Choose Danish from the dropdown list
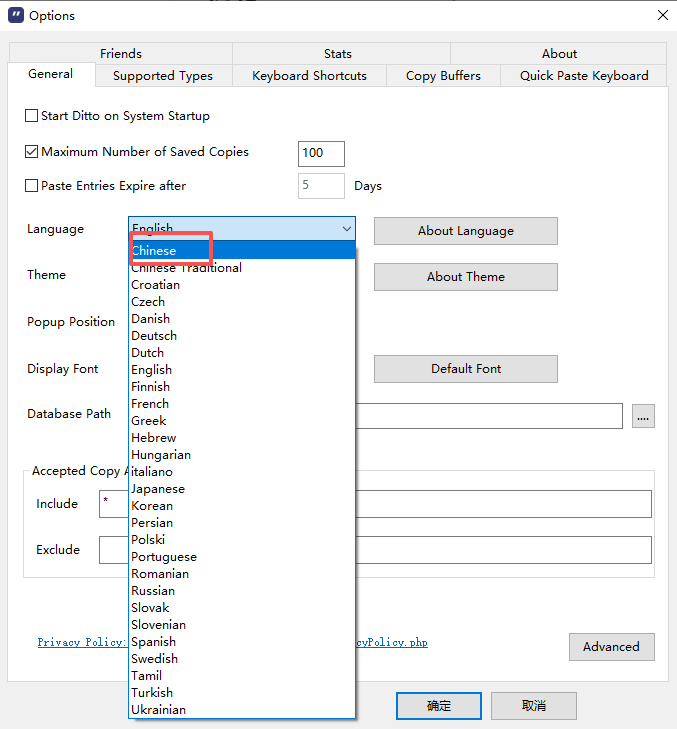Image resolution: width=677 pixels, height=729 pixels. pos(242,318)
